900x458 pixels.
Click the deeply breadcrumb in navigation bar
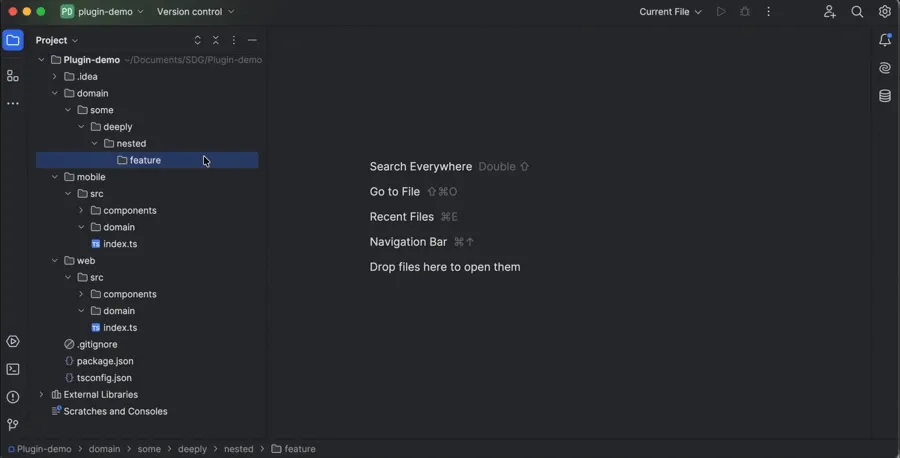[192, 449]
